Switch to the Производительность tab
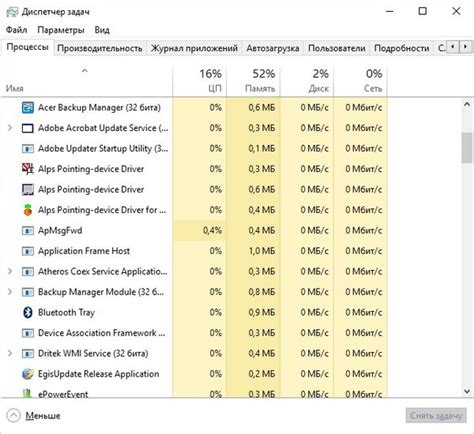 pyautogui.click(x=100, y=48)
